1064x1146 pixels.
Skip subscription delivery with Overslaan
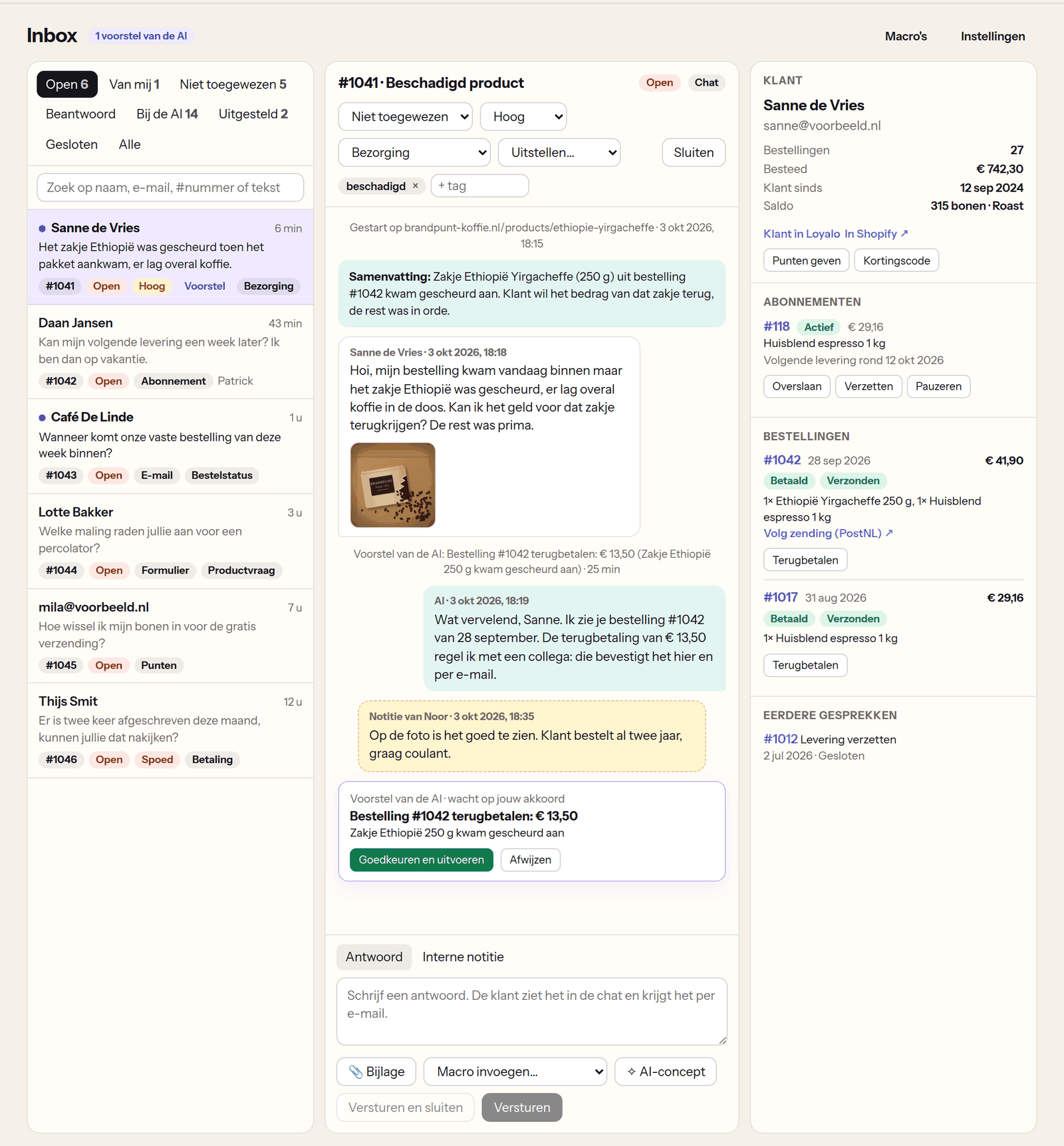click(797, 387)
